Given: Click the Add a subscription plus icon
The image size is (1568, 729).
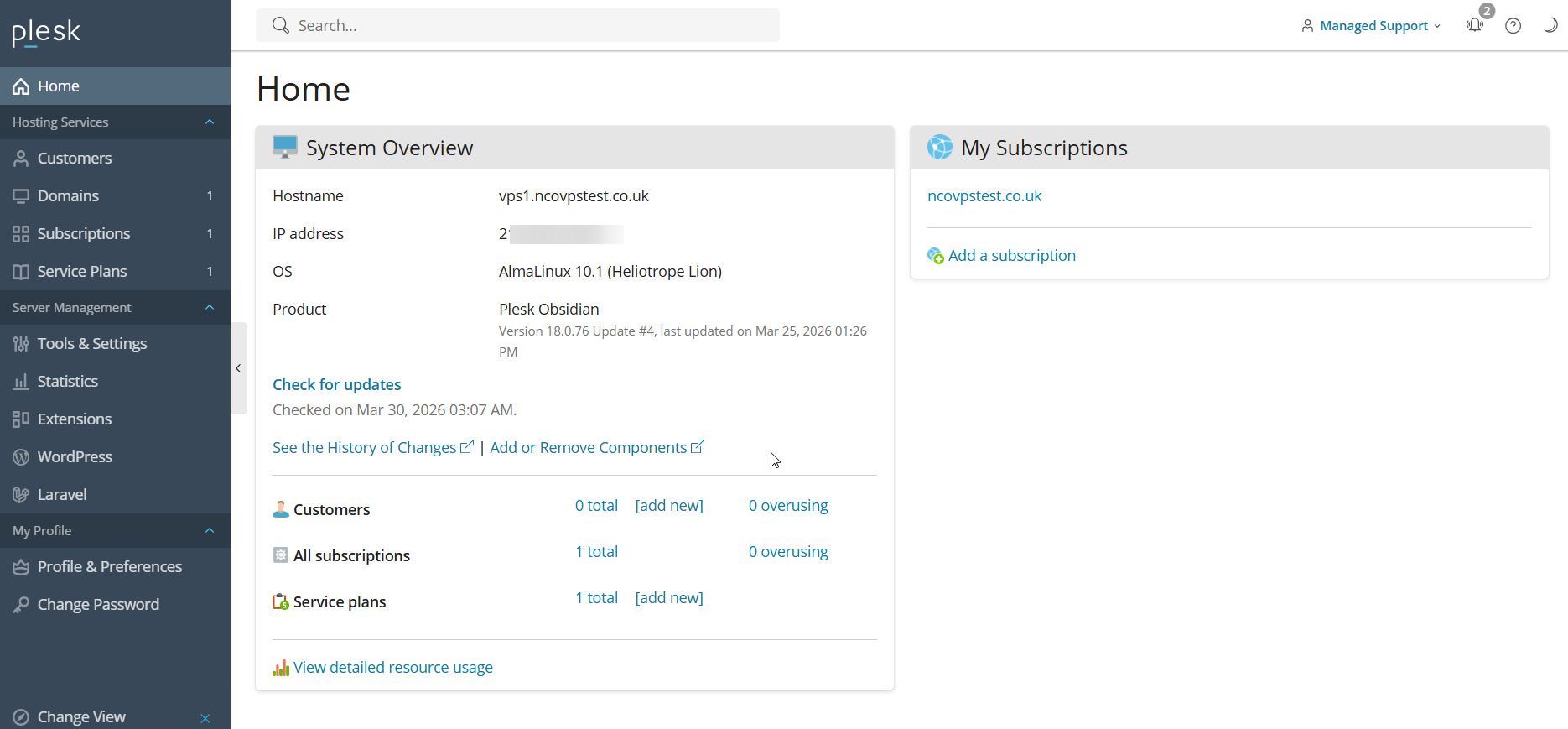Looking at the screenshot, I should coord(936,256).
